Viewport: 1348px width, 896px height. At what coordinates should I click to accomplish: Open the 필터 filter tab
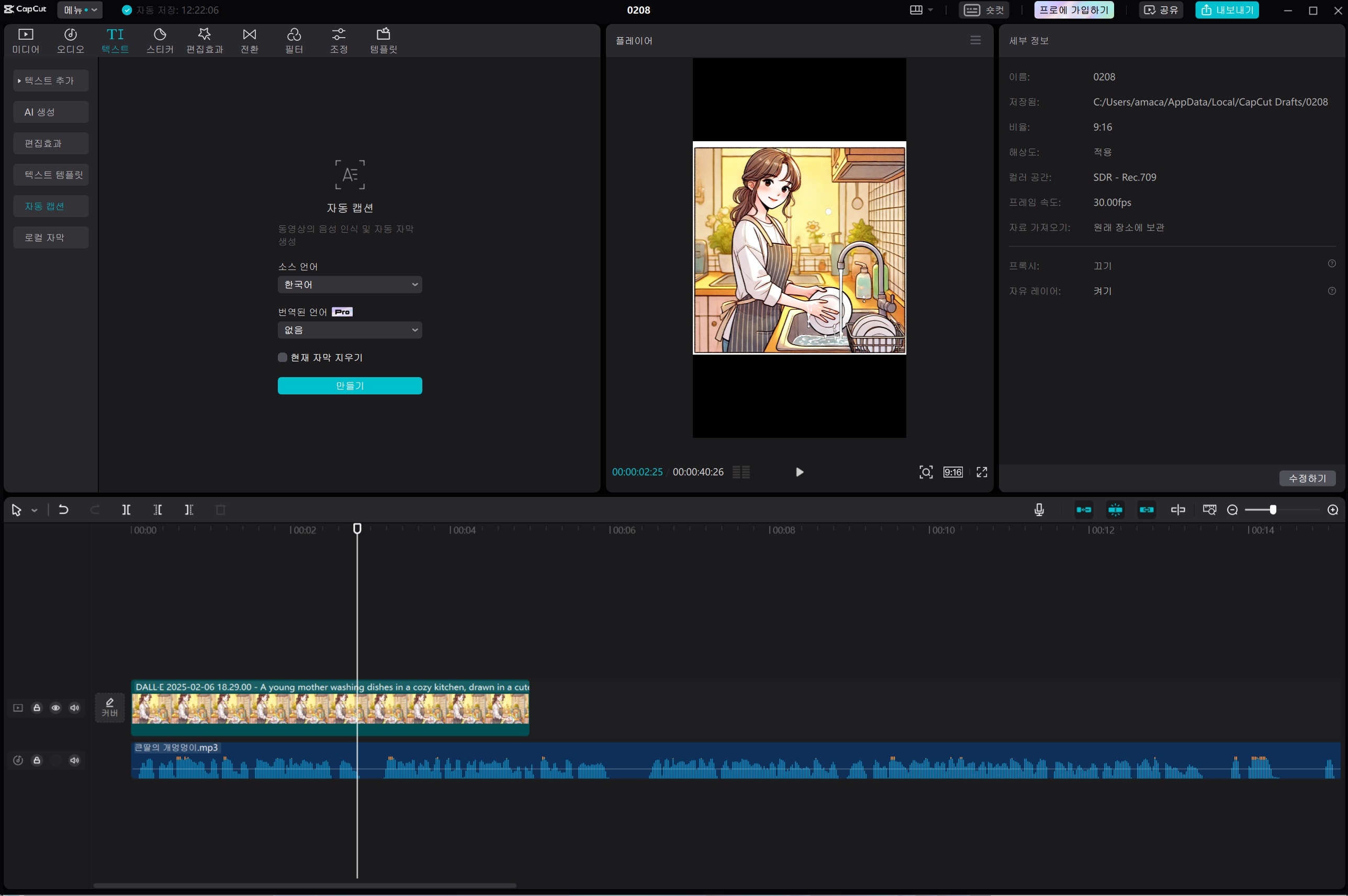click(294, 41)
